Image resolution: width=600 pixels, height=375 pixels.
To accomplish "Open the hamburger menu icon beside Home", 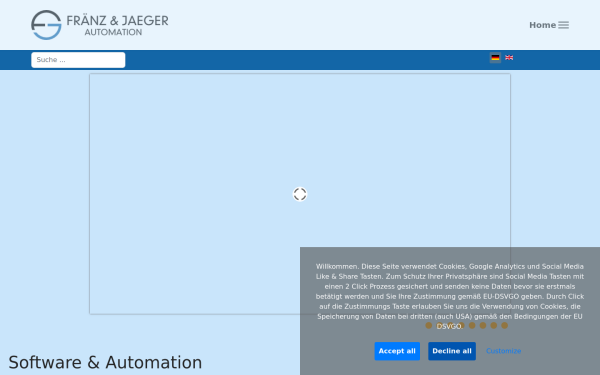I will (563, 25).
